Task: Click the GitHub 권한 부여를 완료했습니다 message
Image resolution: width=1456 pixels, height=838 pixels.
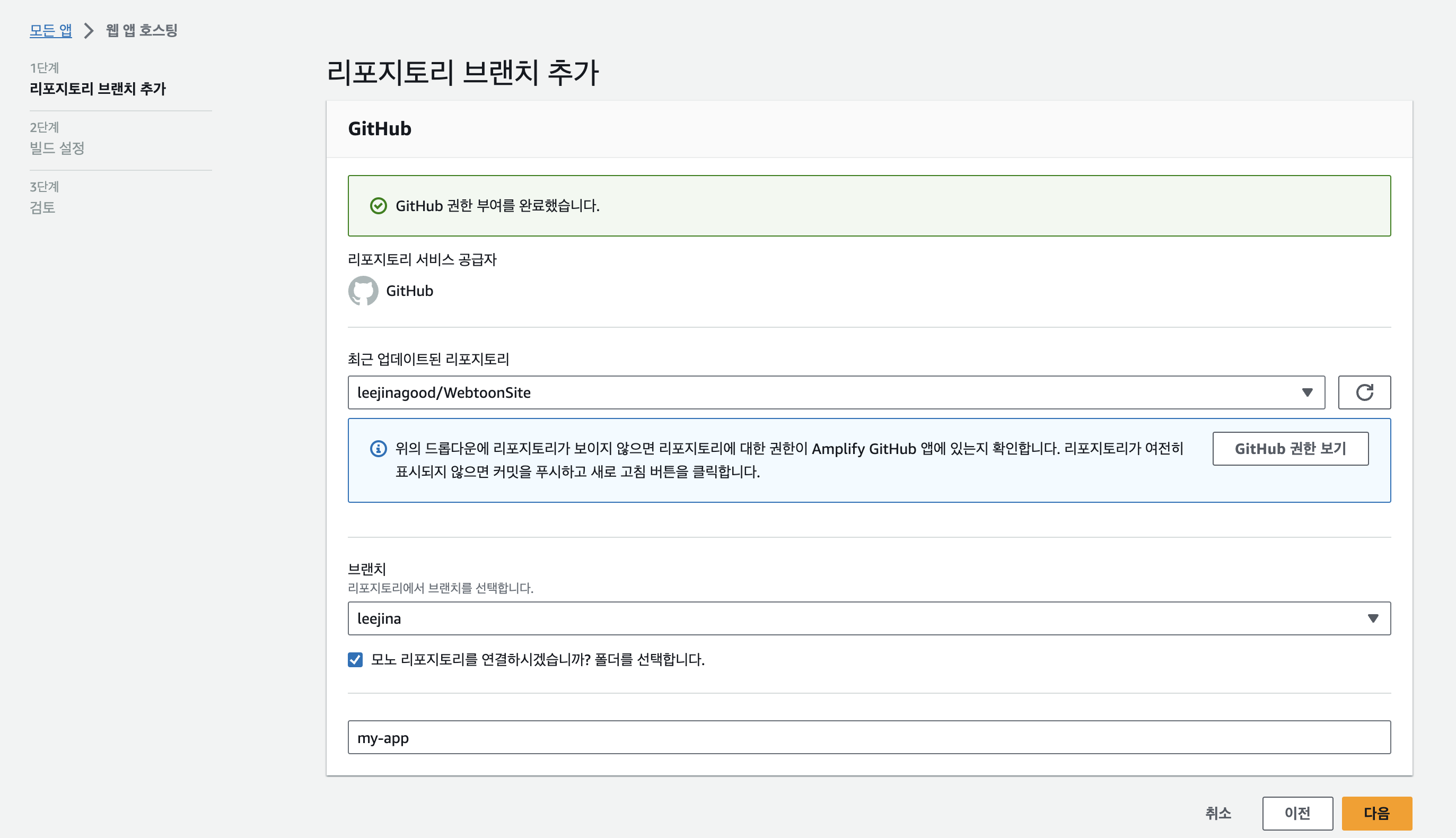Action: coord(497,205)
